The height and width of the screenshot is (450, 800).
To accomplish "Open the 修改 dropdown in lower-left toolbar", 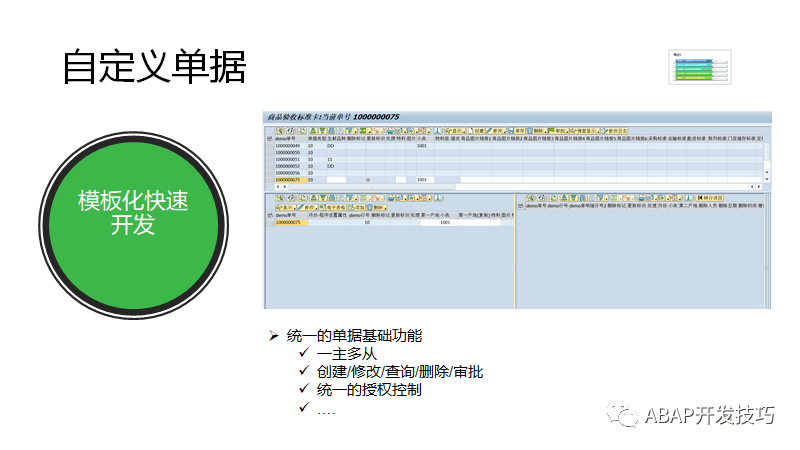I will [x=308, y=208].
